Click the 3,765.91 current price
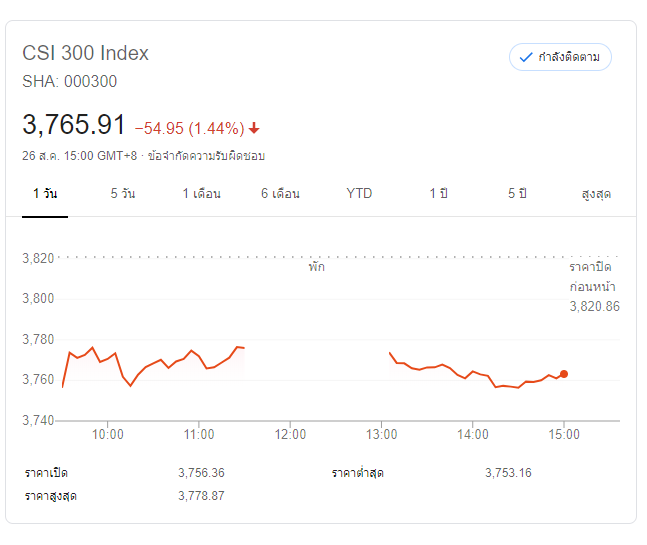647x545 pixels. [x=74, y=125]
